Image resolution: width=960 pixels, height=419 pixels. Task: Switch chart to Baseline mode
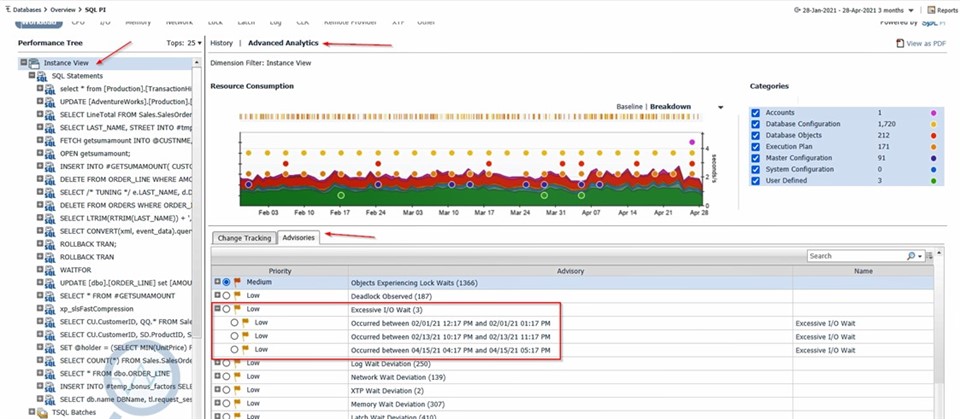point(629,107)
